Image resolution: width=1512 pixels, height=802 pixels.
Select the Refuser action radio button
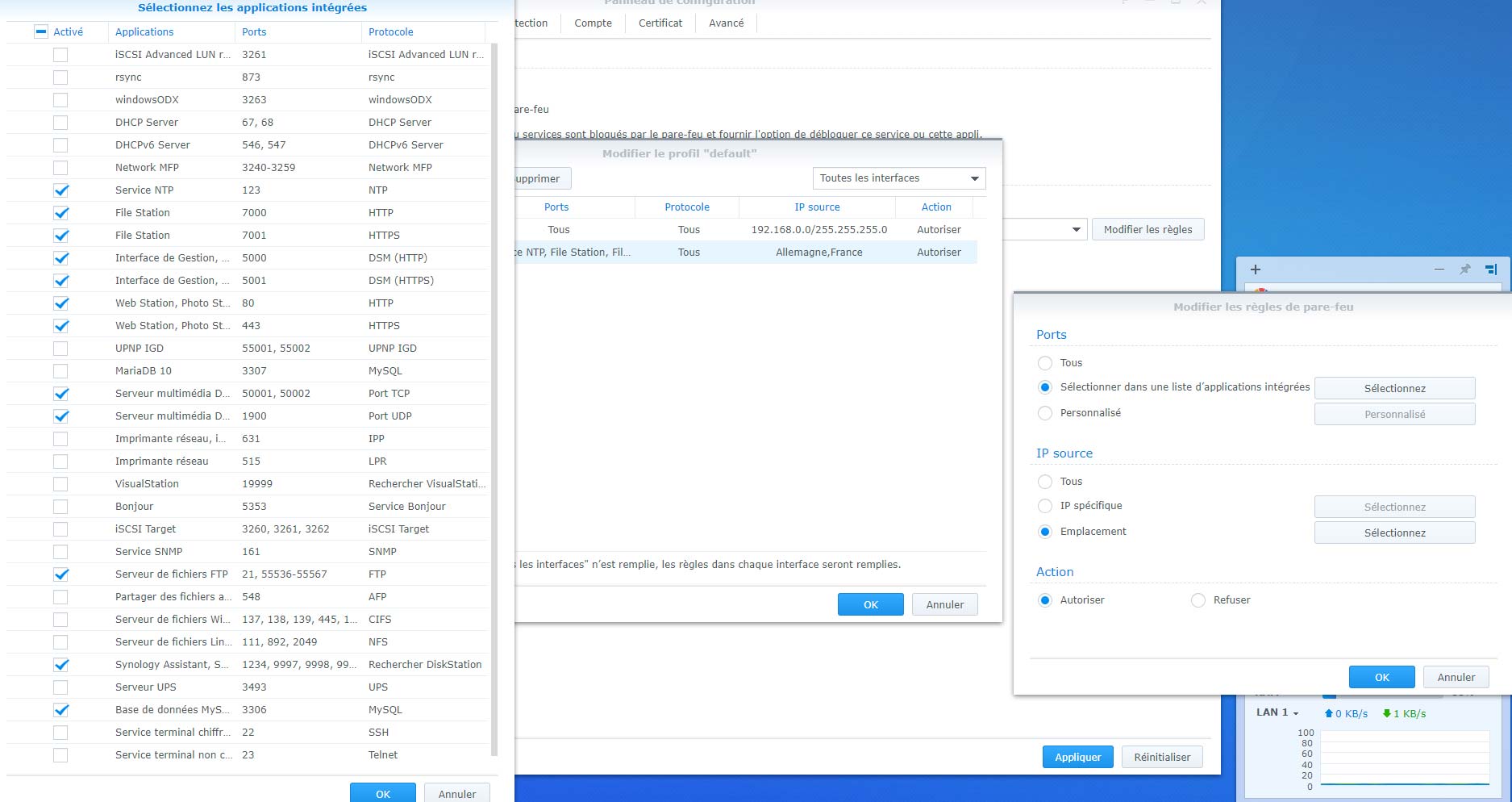point(1198,600)
